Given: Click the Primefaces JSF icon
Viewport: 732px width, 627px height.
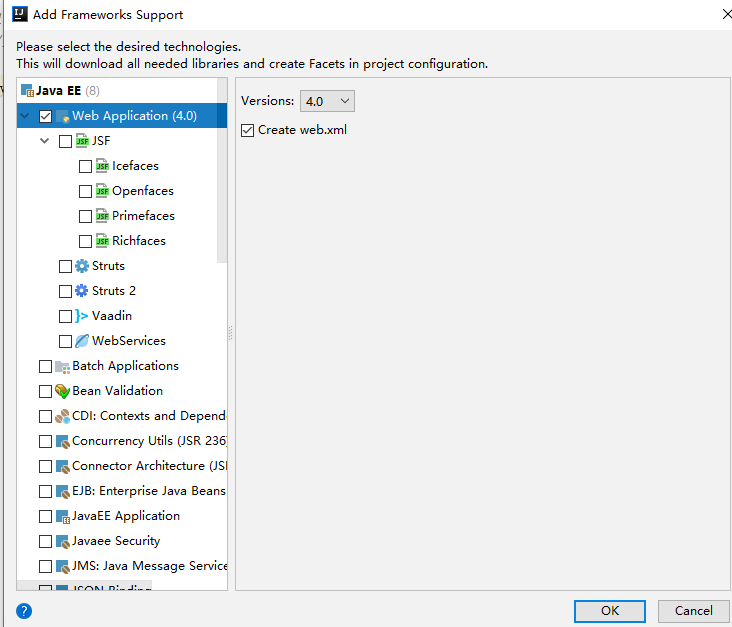Looking at the screenshot, I should tap(102, 216).
